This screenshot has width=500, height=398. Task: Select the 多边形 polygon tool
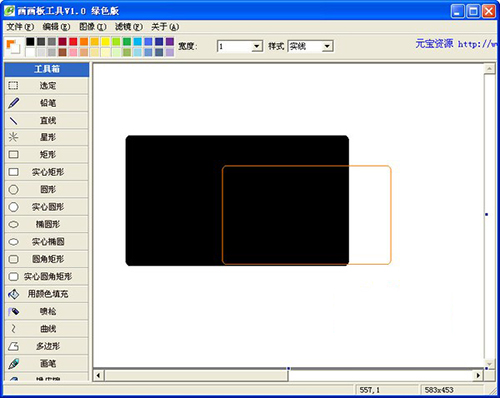pos(47,346)
